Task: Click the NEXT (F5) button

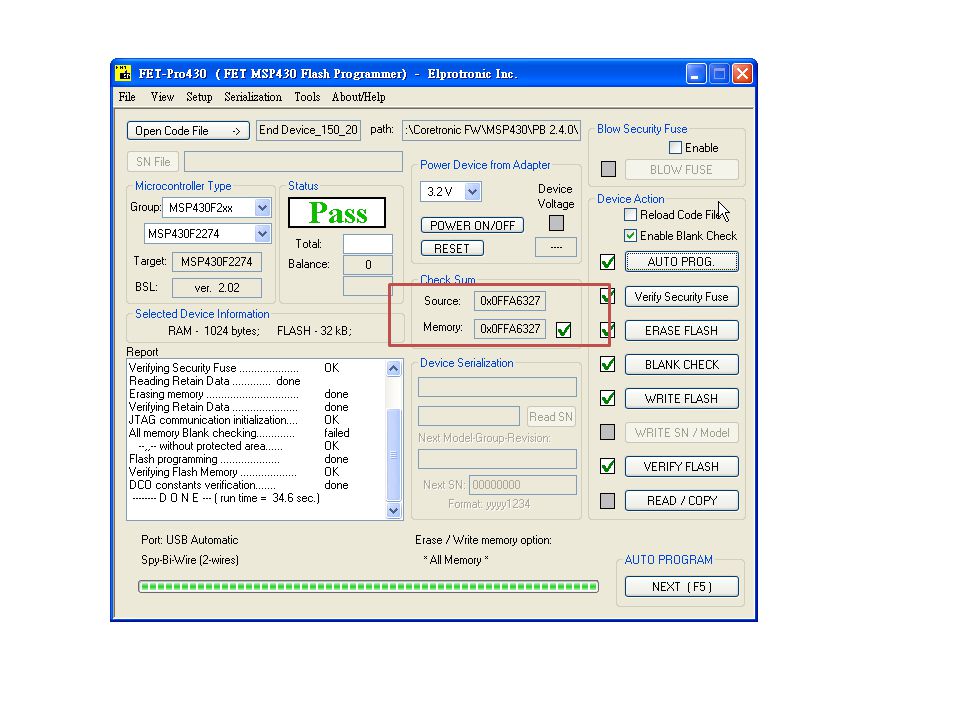Action: point(681,587)
